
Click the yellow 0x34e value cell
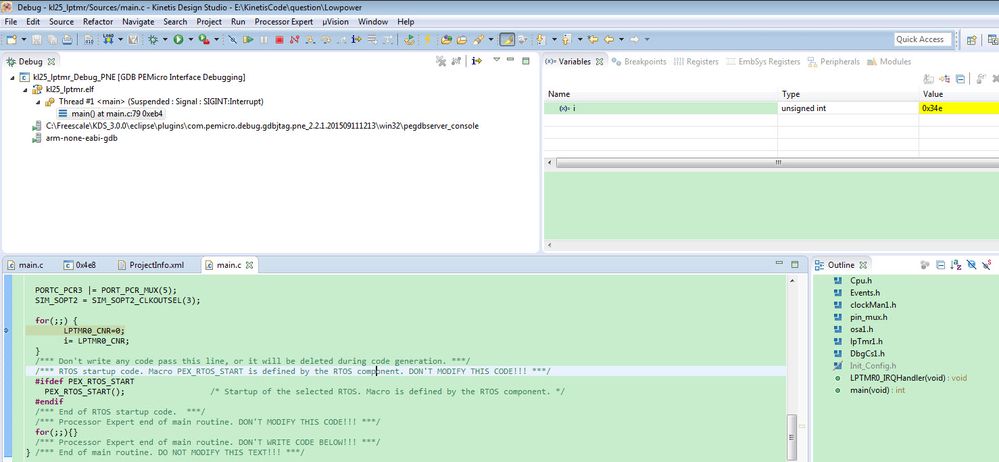[x=959, y=108]
